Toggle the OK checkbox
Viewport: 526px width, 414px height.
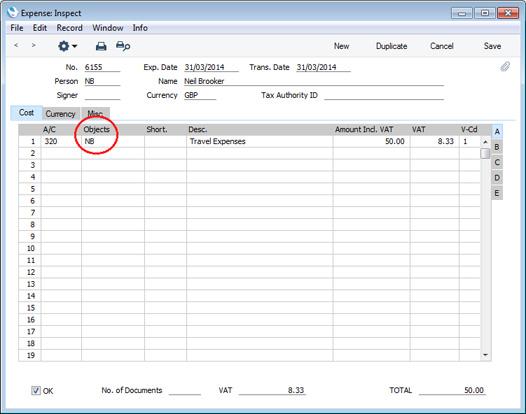coord(36,391)
